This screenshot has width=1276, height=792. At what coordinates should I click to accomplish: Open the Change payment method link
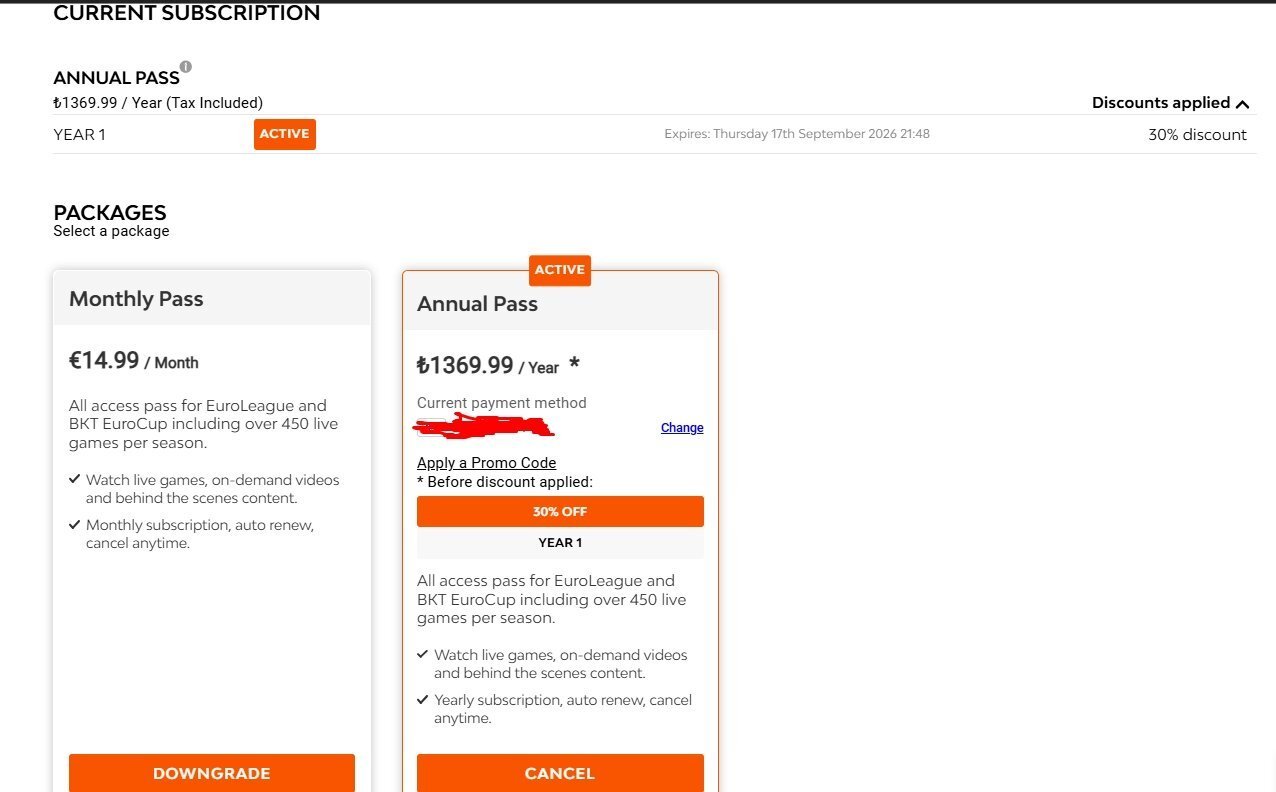tap(682, 428)
